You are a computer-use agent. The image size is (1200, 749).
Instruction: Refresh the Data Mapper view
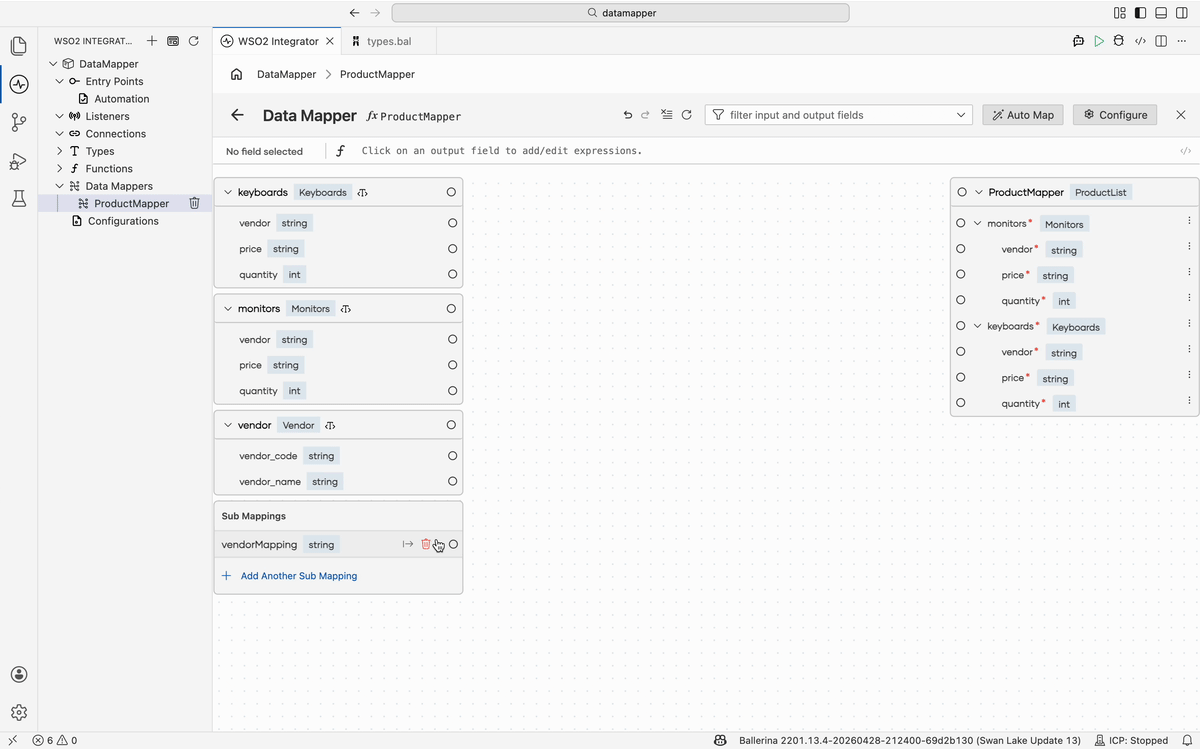pyautogui.click(x=687, y=115)
